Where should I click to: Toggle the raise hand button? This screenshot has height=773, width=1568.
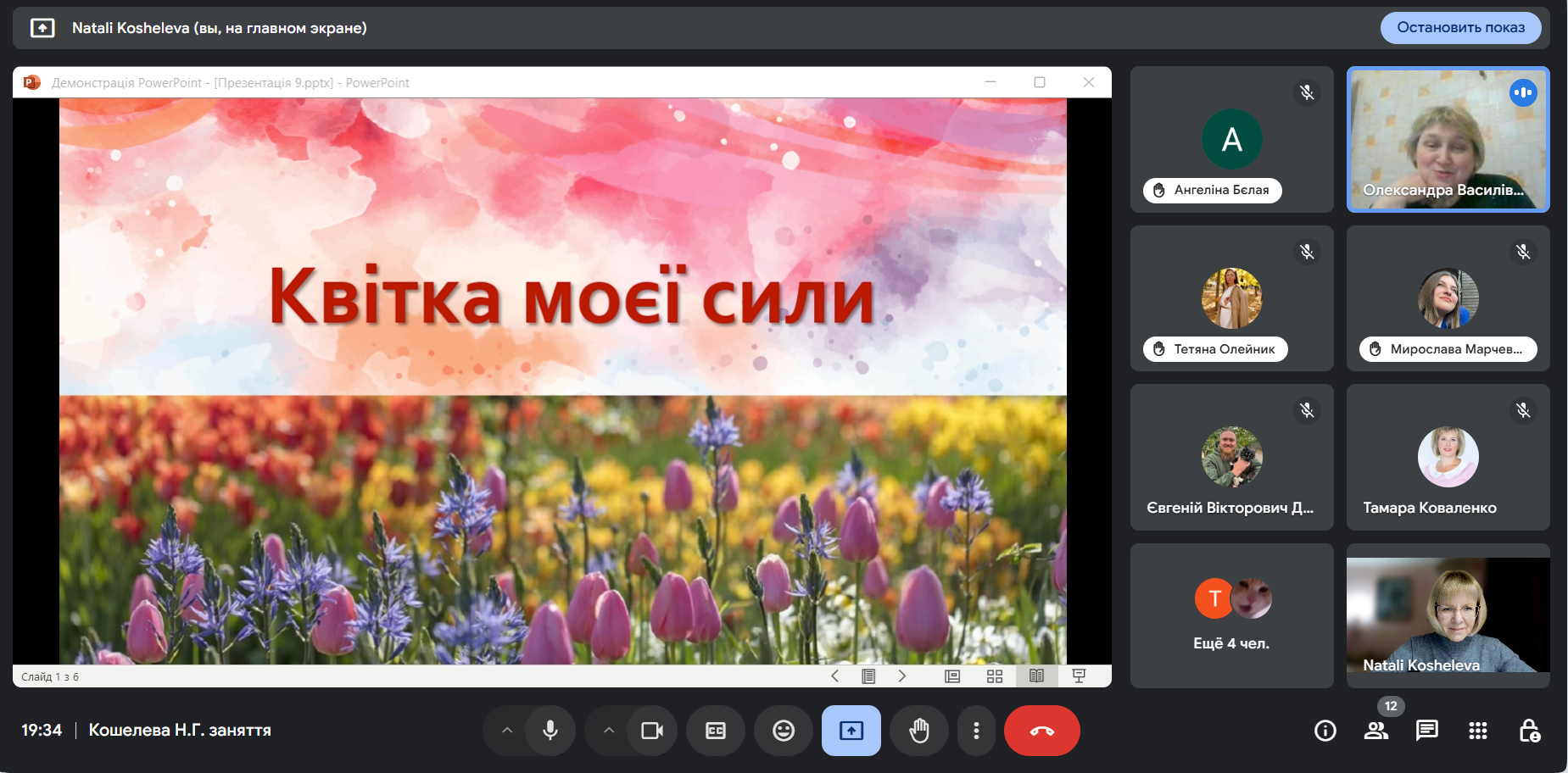click(x=919, y=731)
